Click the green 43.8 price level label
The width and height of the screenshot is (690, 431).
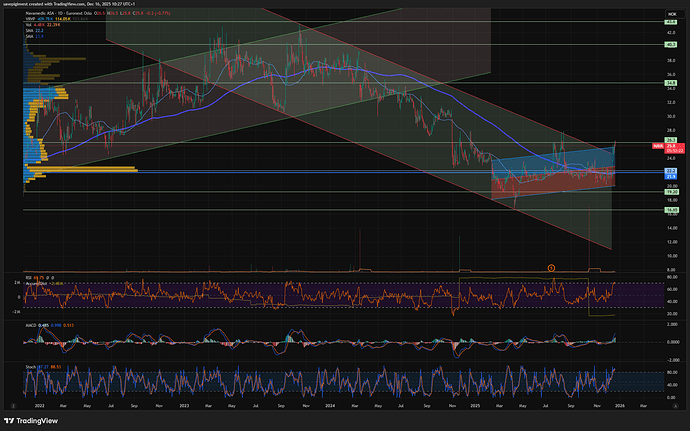click(672, 22)
